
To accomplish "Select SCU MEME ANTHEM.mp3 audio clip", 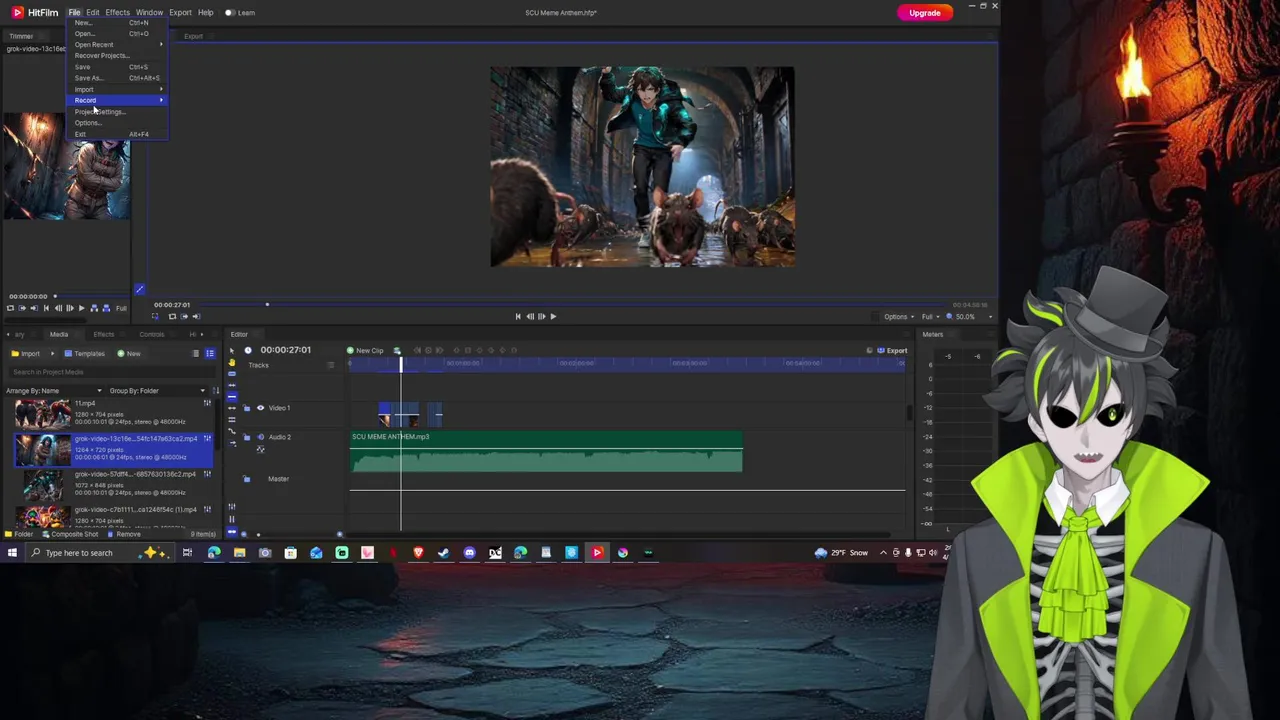I will [546, 452].
